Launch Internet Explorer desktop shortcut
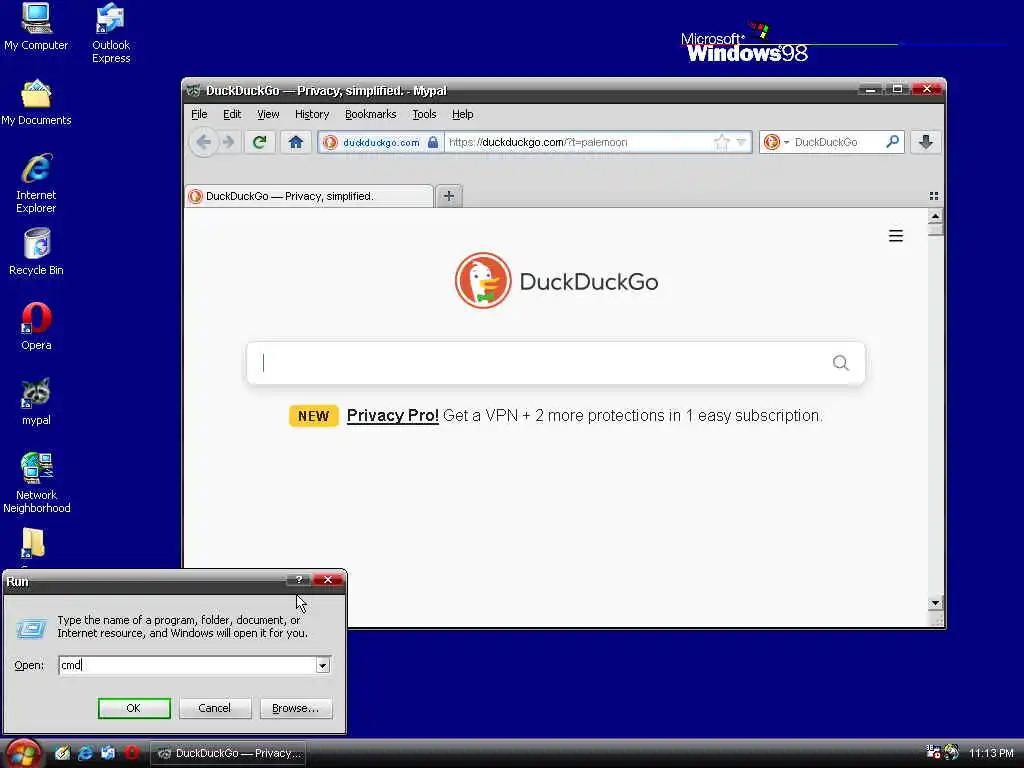1024x768 pixels. 36,184
